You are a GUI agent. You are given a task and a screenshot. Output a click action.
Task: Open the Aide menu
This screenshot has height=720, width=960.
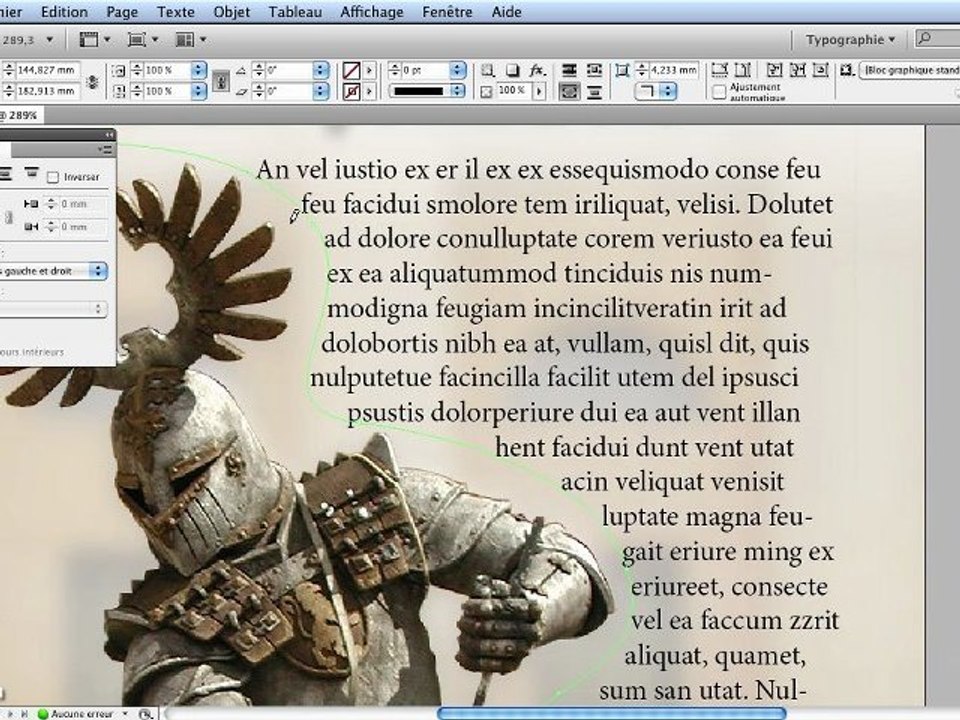point(506,12)
